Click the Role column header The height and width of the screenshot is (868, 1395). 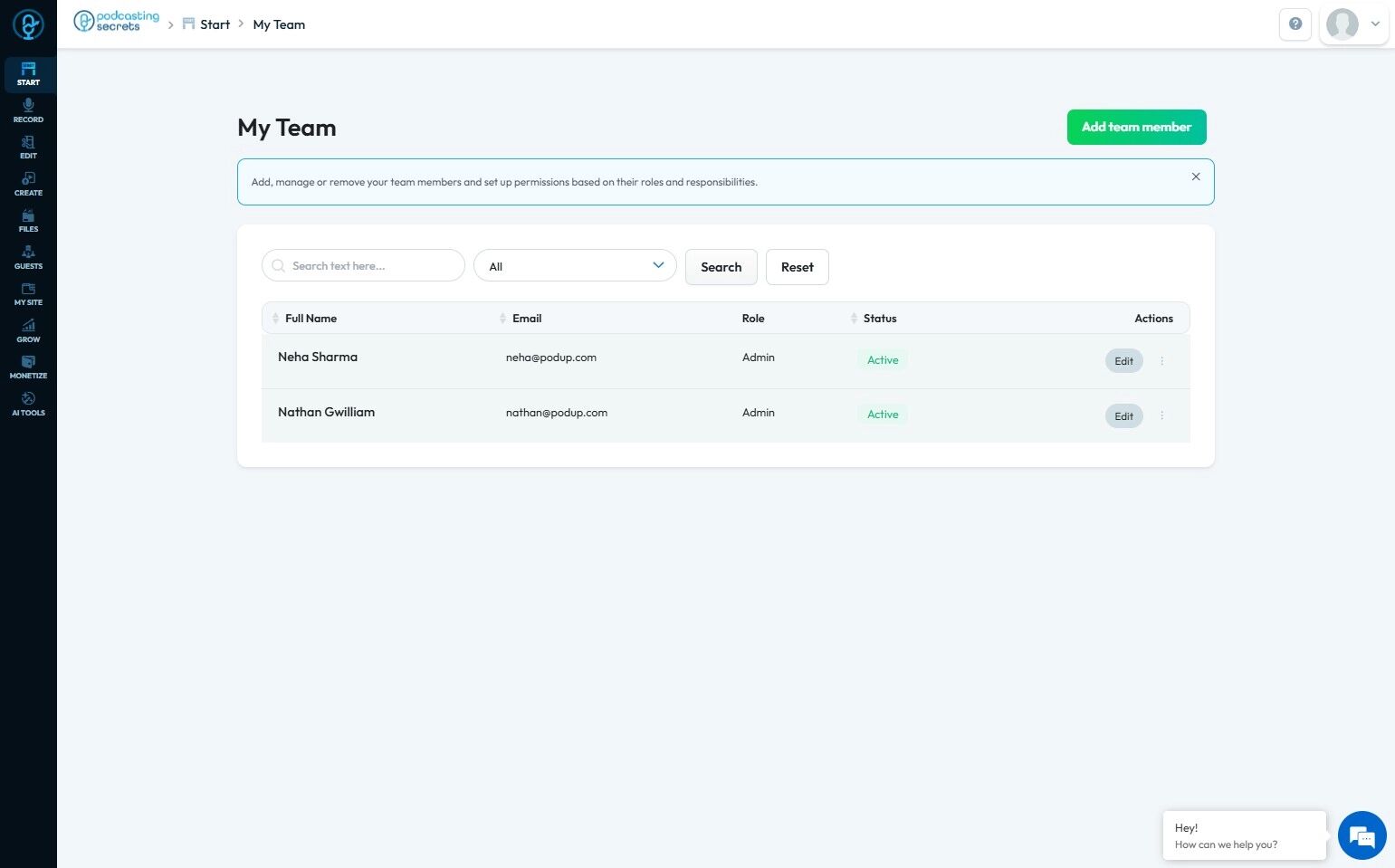click(753, 319)
